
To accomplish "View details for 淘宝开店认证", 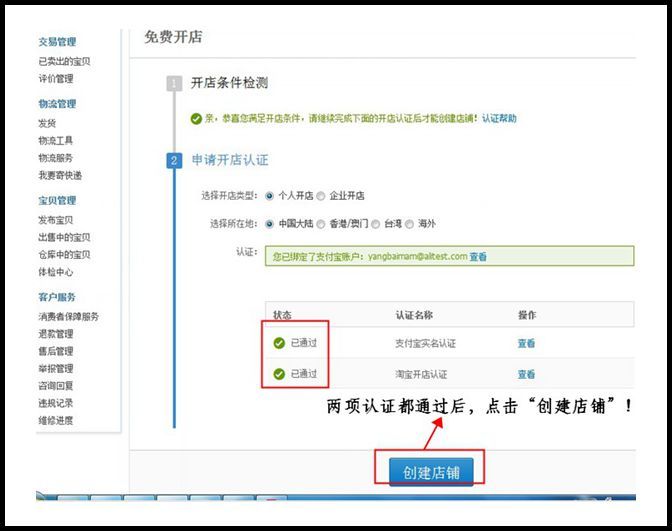I will click(526, 374).
